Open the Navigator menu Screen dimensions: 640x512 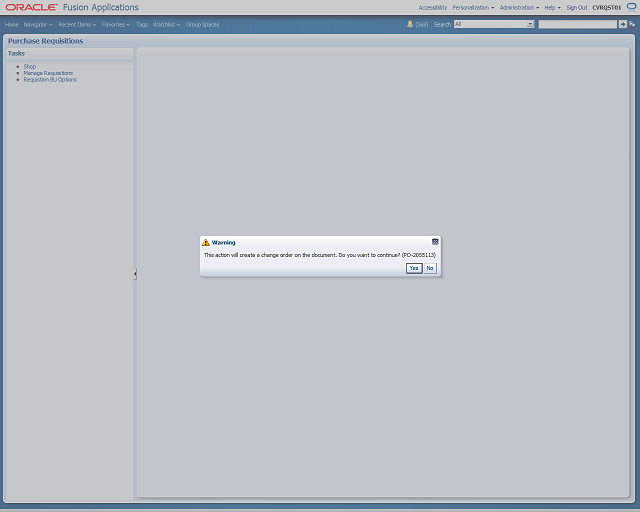pyautogui.click(x=38, y=24)
